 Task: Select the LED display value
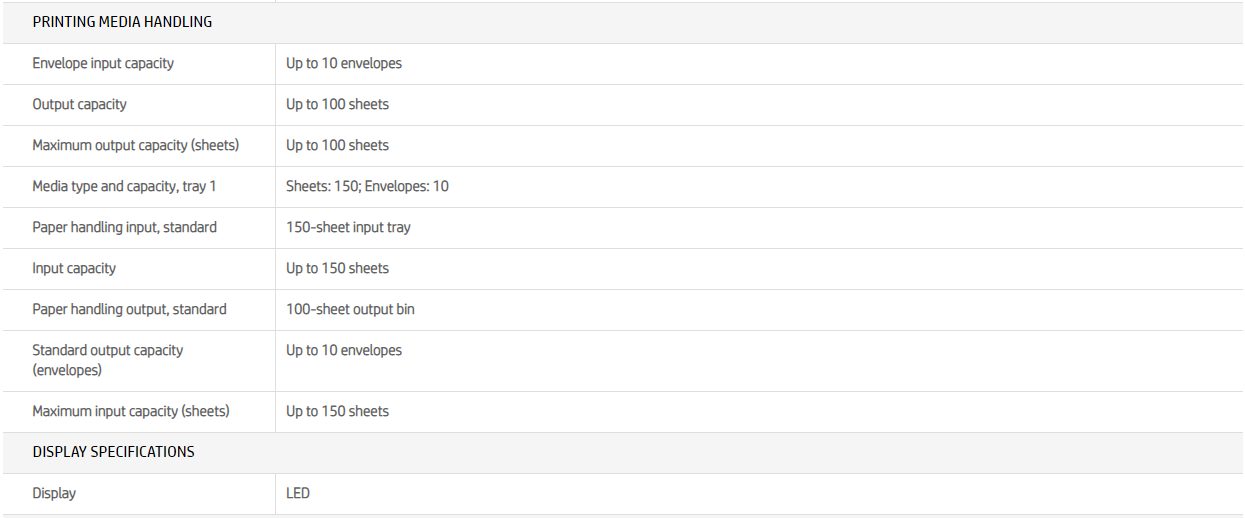(x=298, y=493)
